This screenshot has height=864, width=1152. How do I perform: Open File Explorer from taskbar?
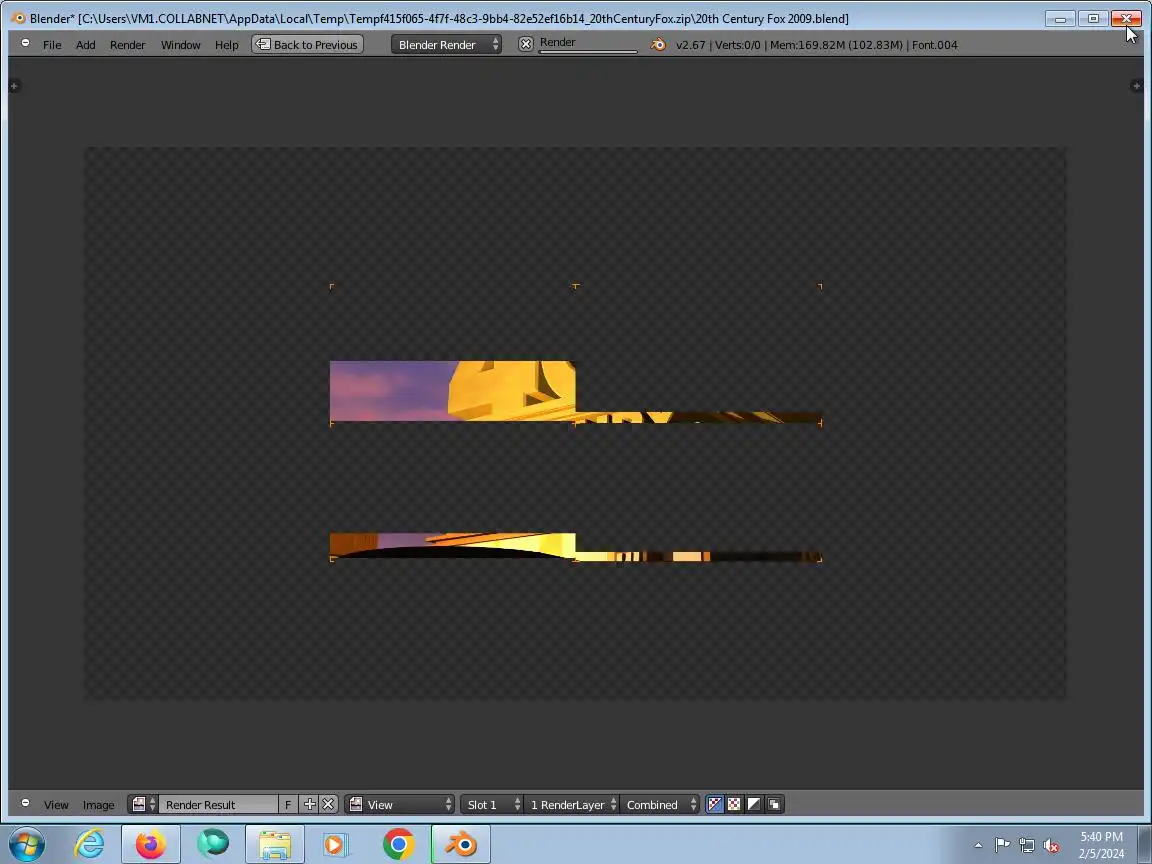click(x=275, y=844)
